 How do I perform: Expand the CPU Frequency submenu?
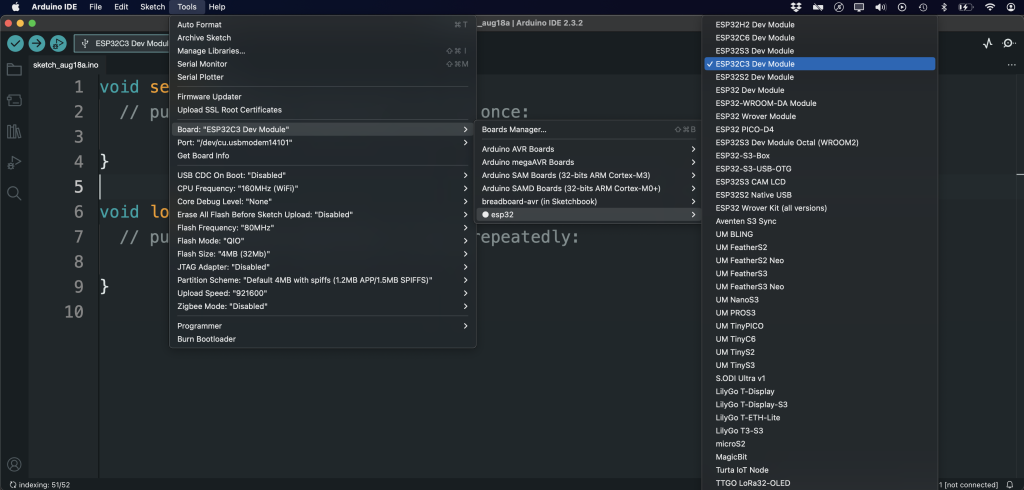pos(323,188)
